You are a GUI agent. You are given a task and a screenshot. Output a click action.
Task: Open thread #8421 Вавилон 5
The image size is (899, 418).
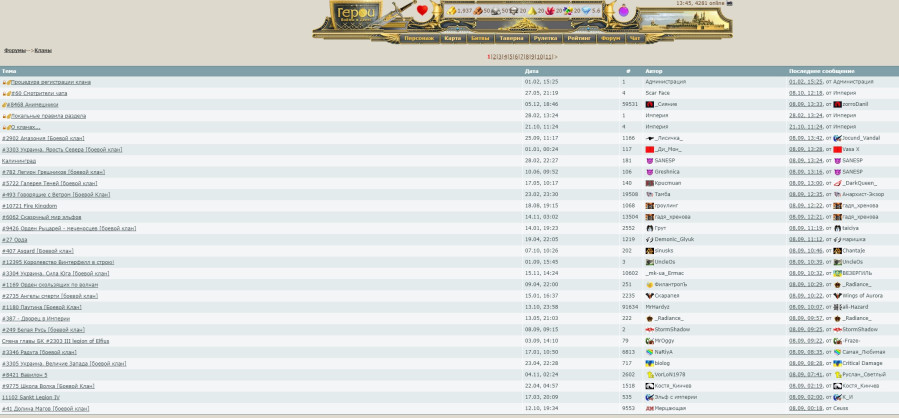click(x=25, y=375)
